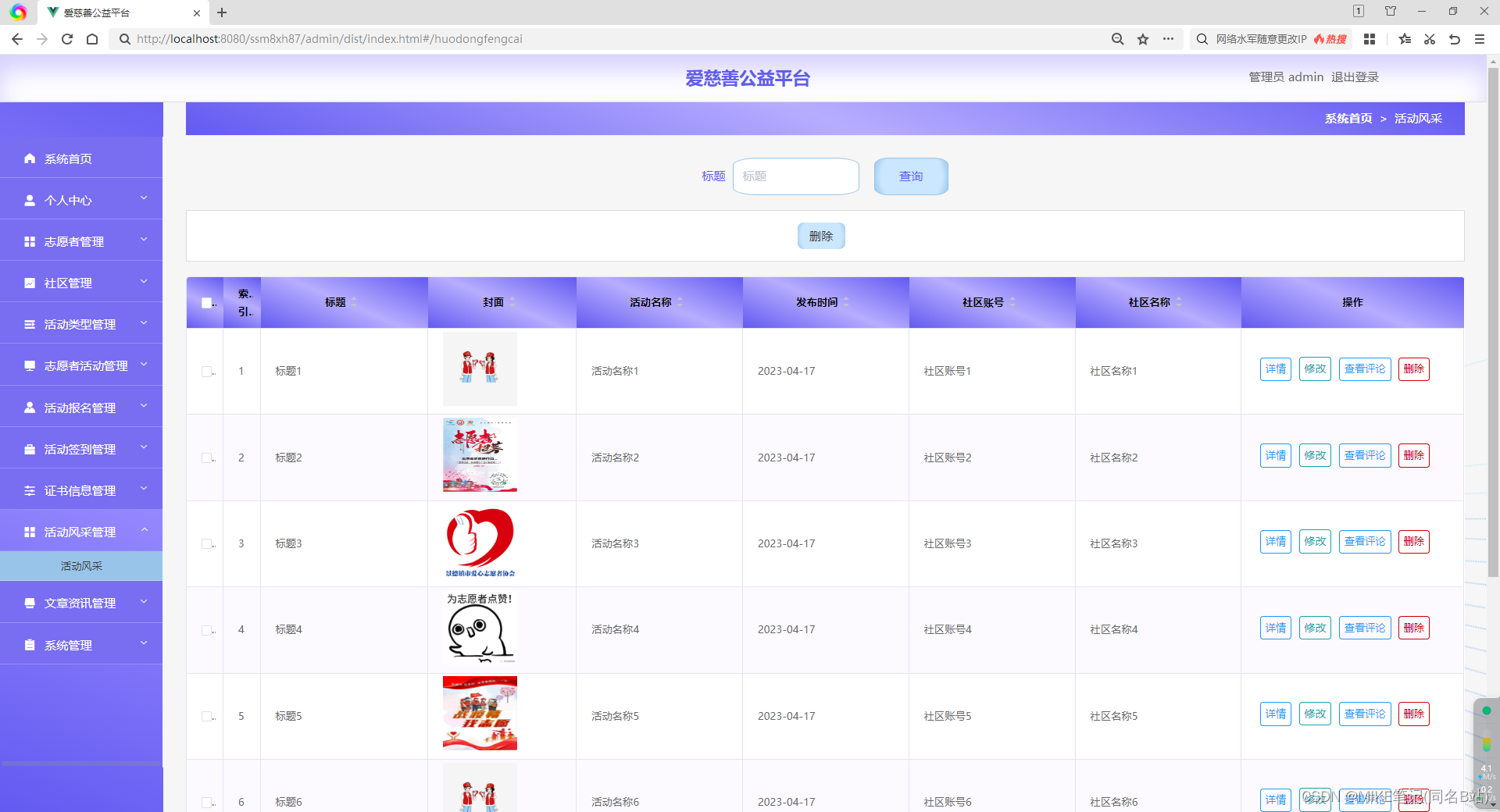
Task: Click 修改 for row 标题2
Action: tap(1316, 455)
